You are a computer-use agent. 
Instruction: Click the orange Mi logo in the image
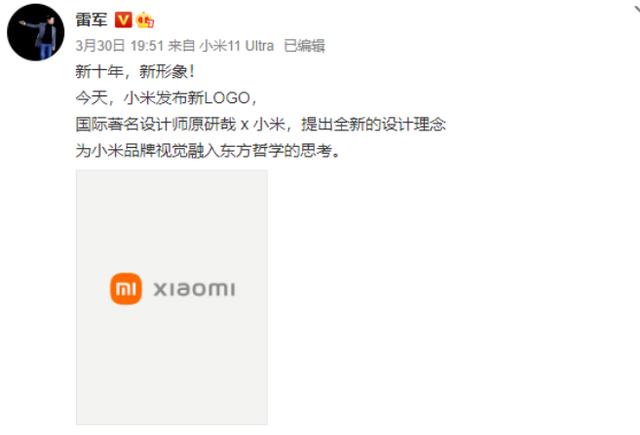[126, 289]
